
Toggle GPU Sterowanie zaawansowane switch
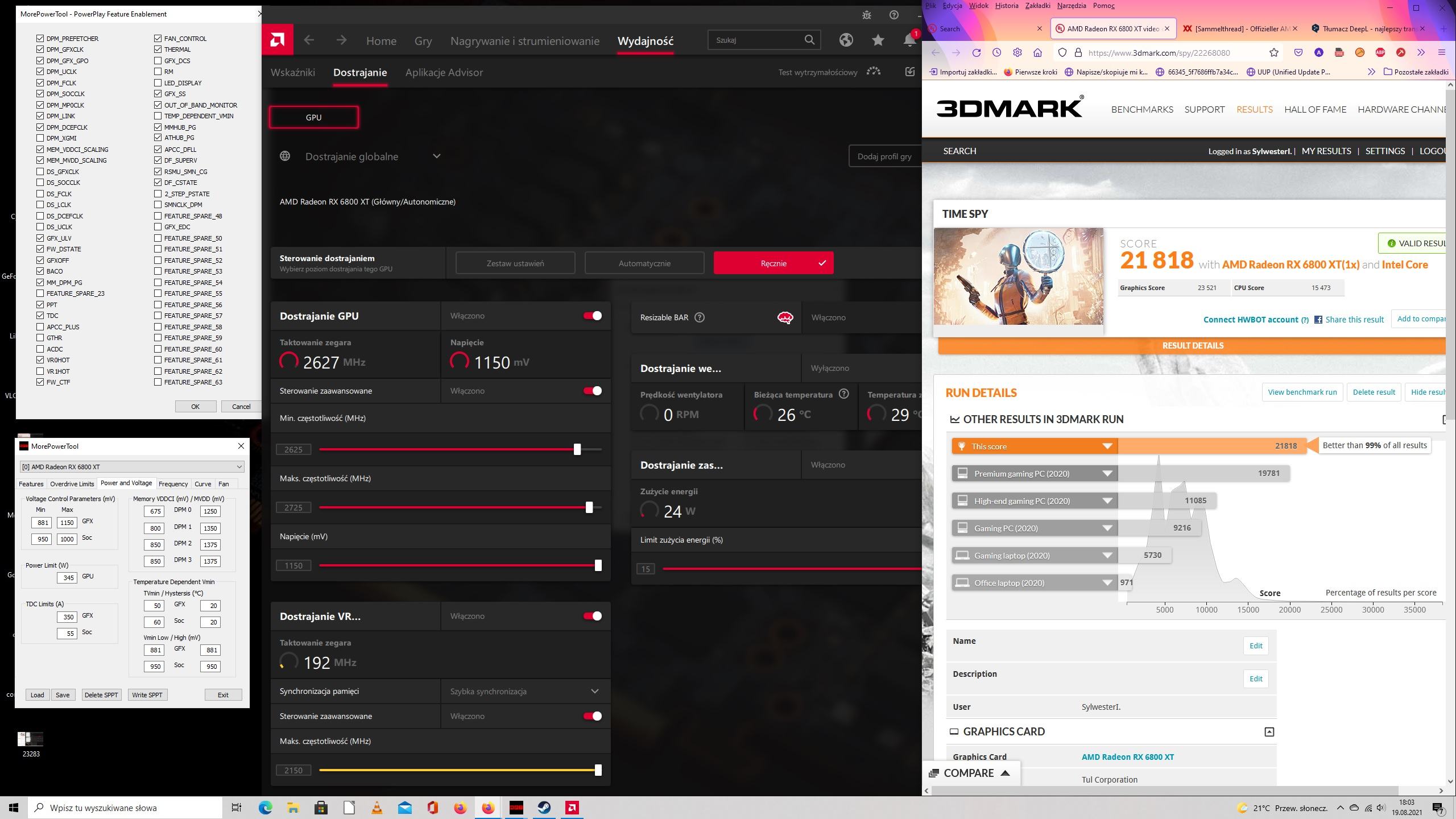tap(593, 391)
